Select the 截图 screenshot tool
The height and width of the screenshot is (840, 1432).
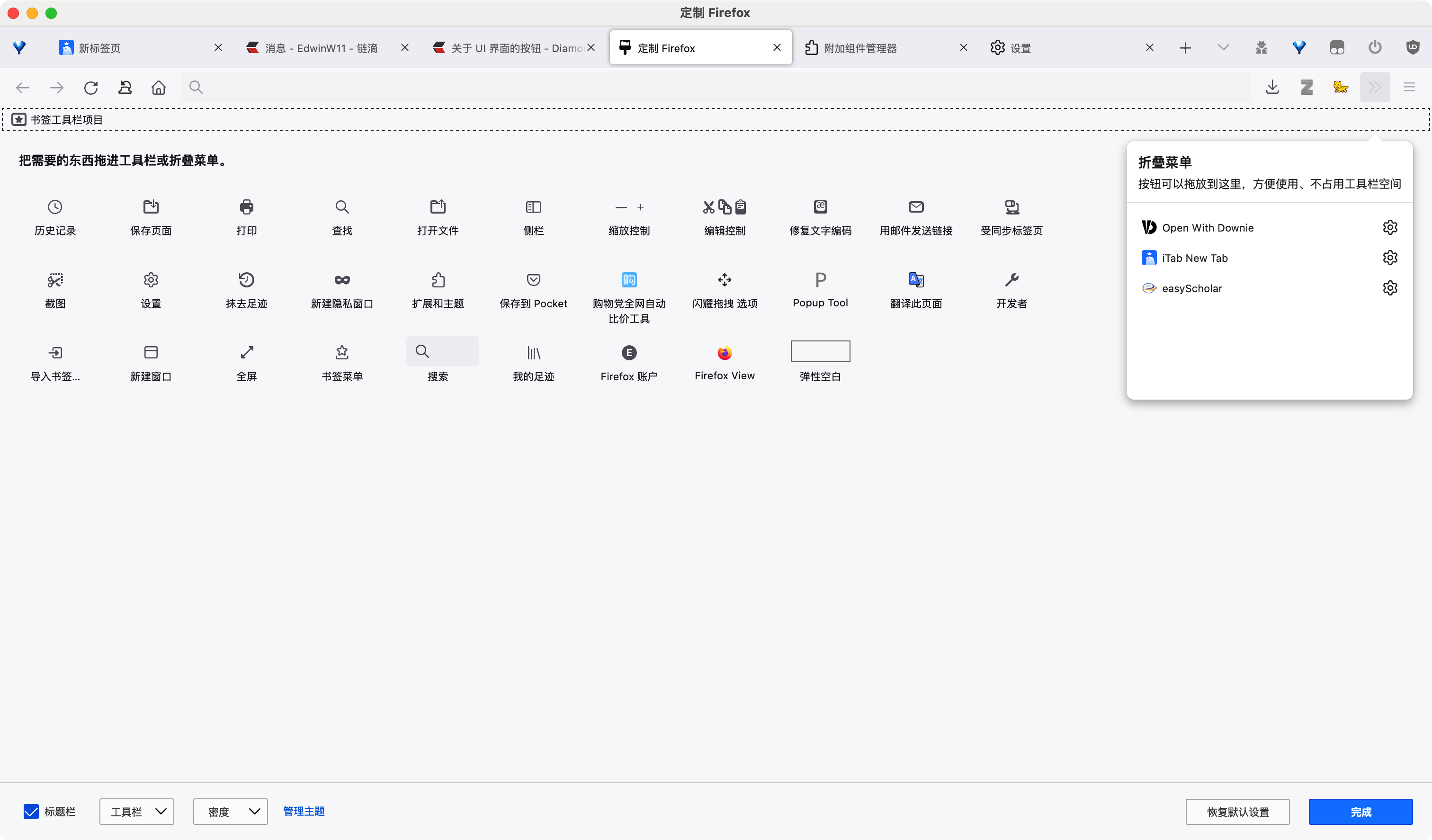tap(55, 289)
